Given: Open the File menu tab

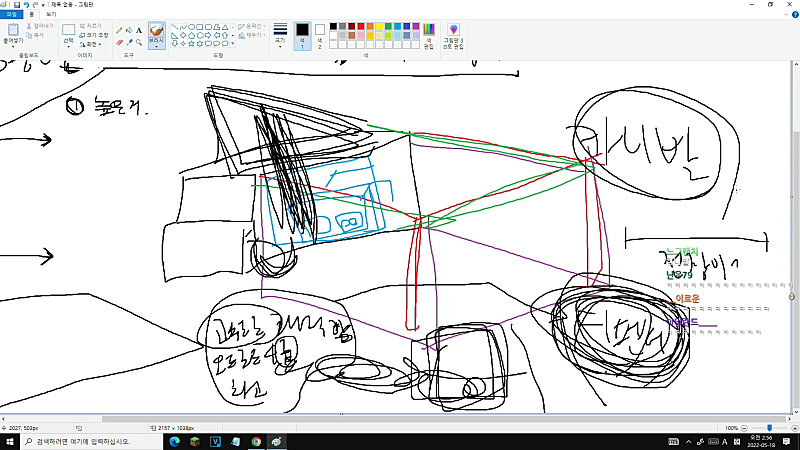Looking at the screenshot, I should [x=11, y=14].
